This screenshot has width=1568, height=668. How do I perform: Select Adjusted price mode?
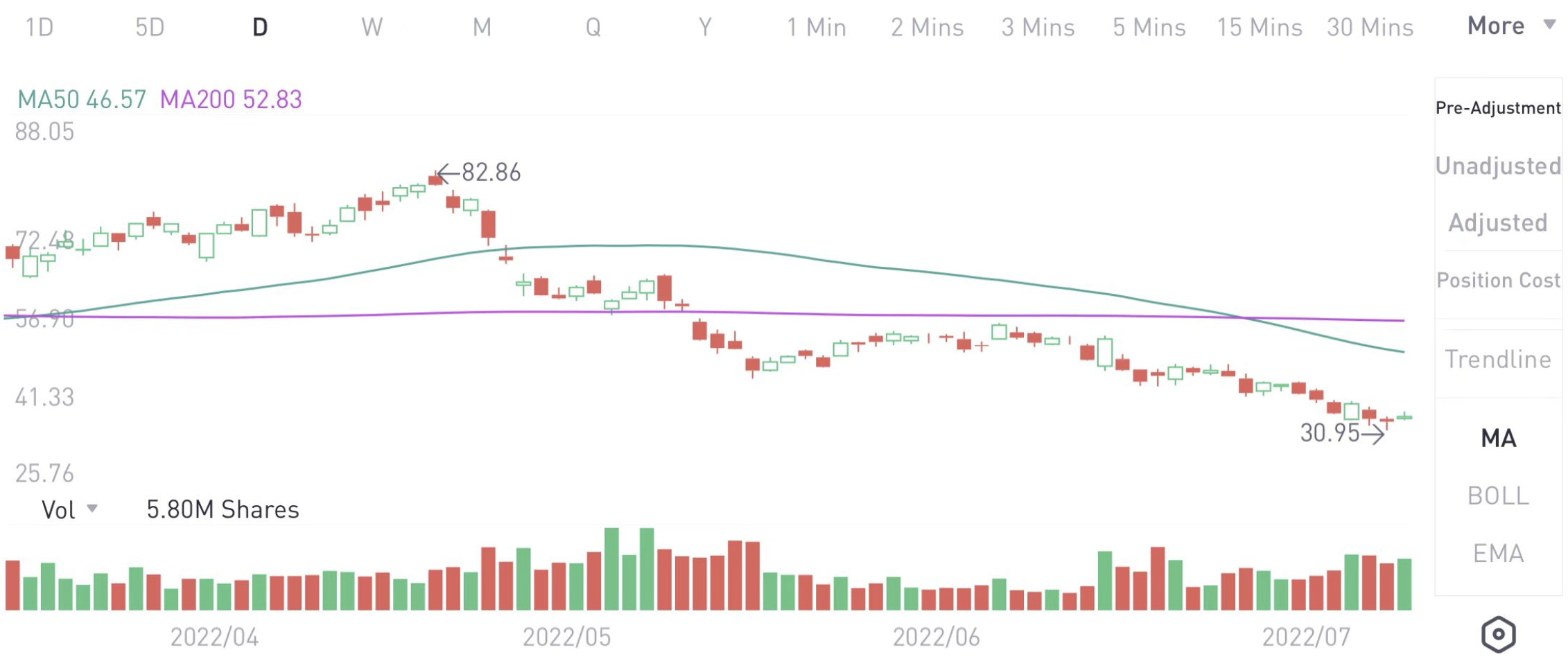(x=1498, y=222)
